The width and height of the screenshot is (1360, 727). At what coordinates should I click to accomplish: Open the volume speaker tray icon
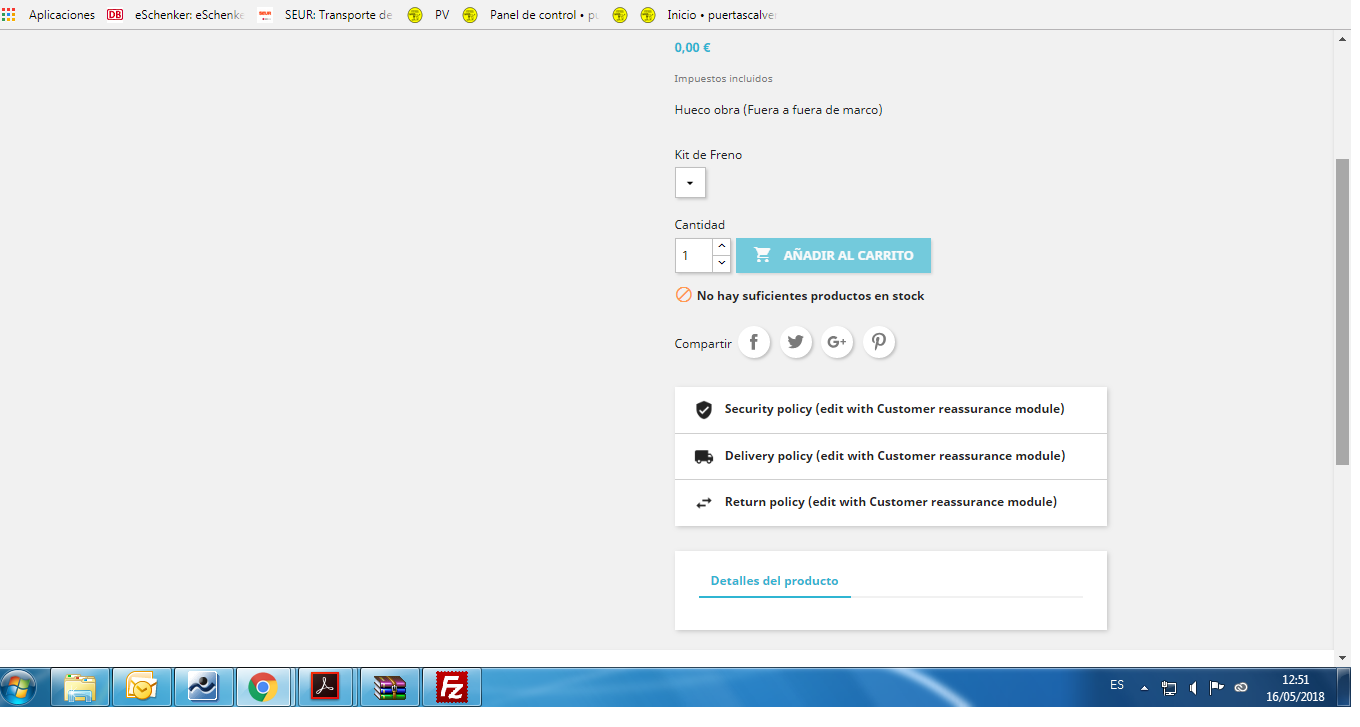(x=1193, y=688)
